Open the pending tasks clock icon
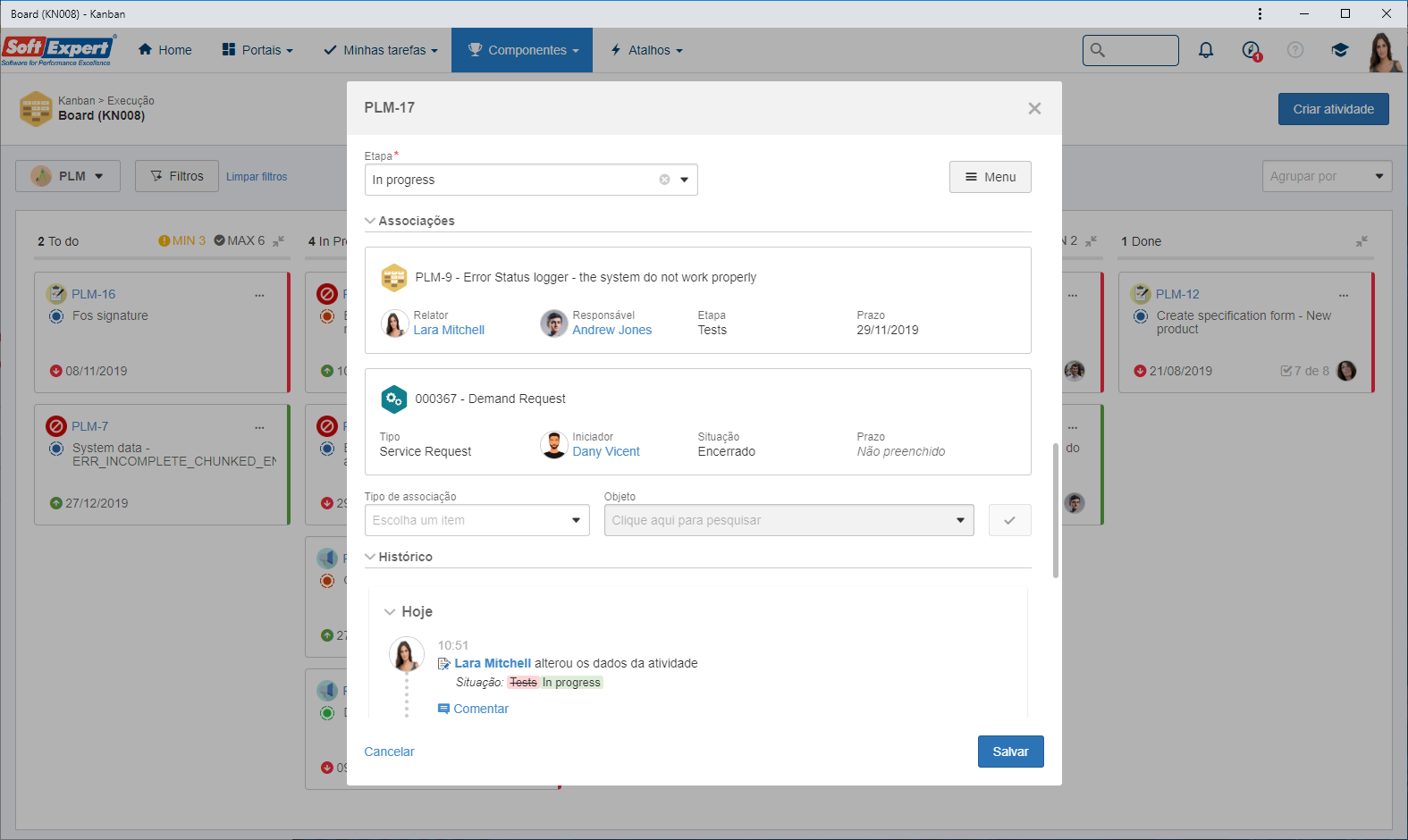This screenshot has width=1408, height=840. 1251,50
